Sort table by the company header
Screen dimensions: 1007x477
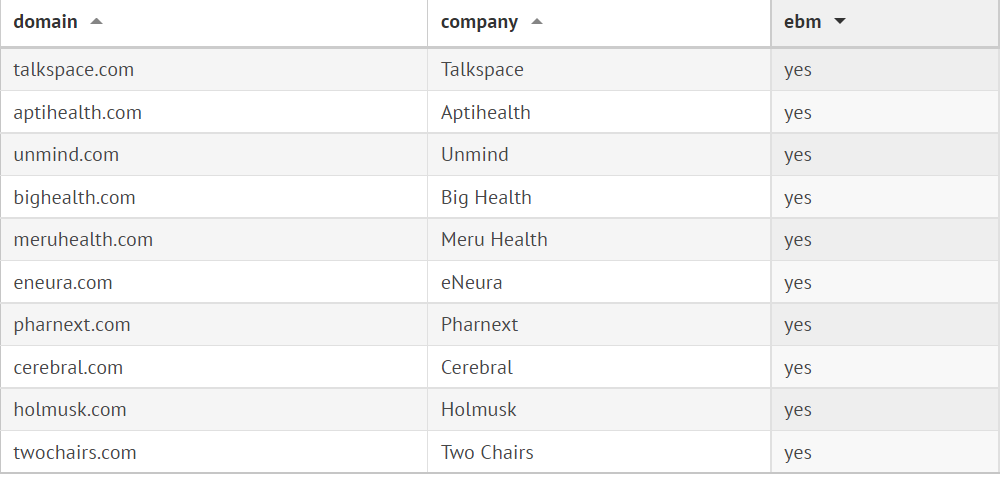coord(479,22)
